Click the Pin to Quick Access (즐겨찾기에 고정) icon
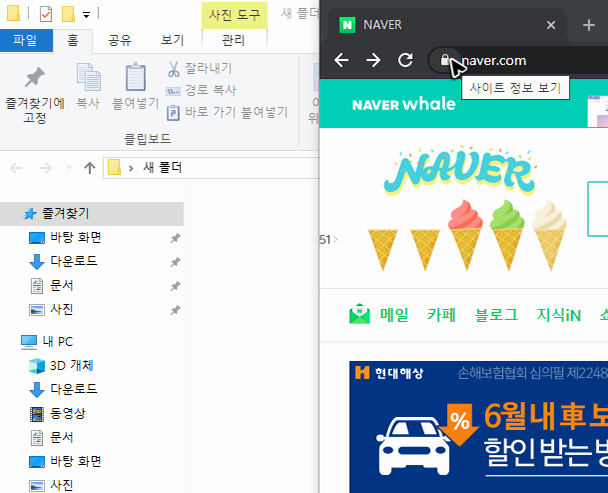Viewport: 608px width, 493px height. click(35, 77)
